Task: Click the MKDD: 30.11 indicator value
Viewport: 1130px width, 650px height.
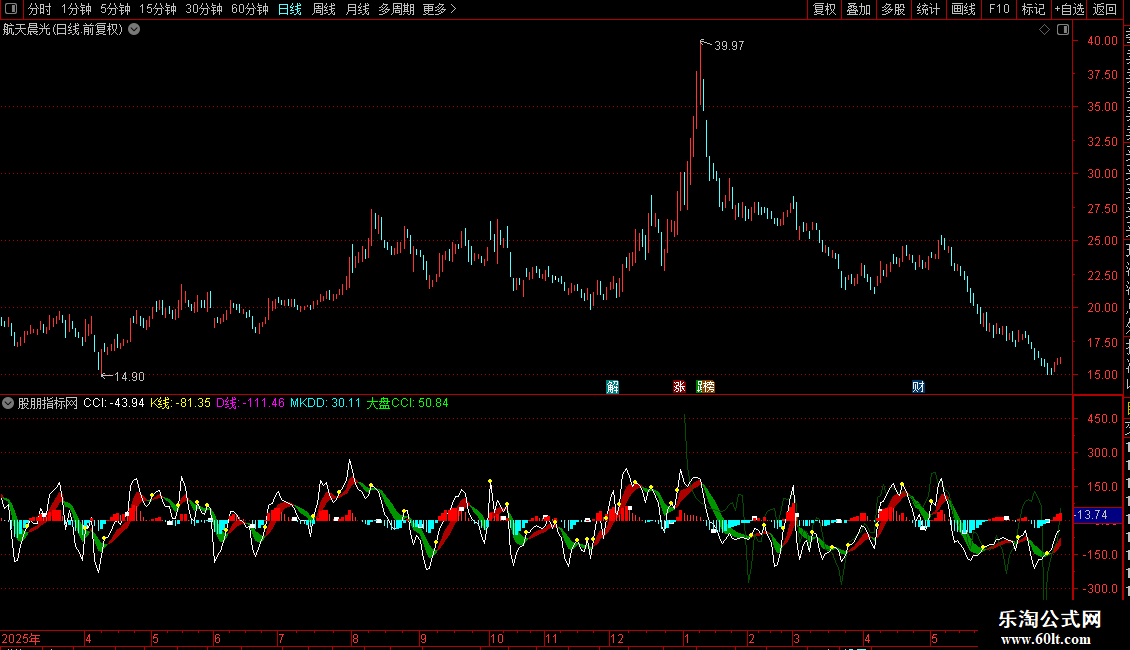Action: point(325,403)
